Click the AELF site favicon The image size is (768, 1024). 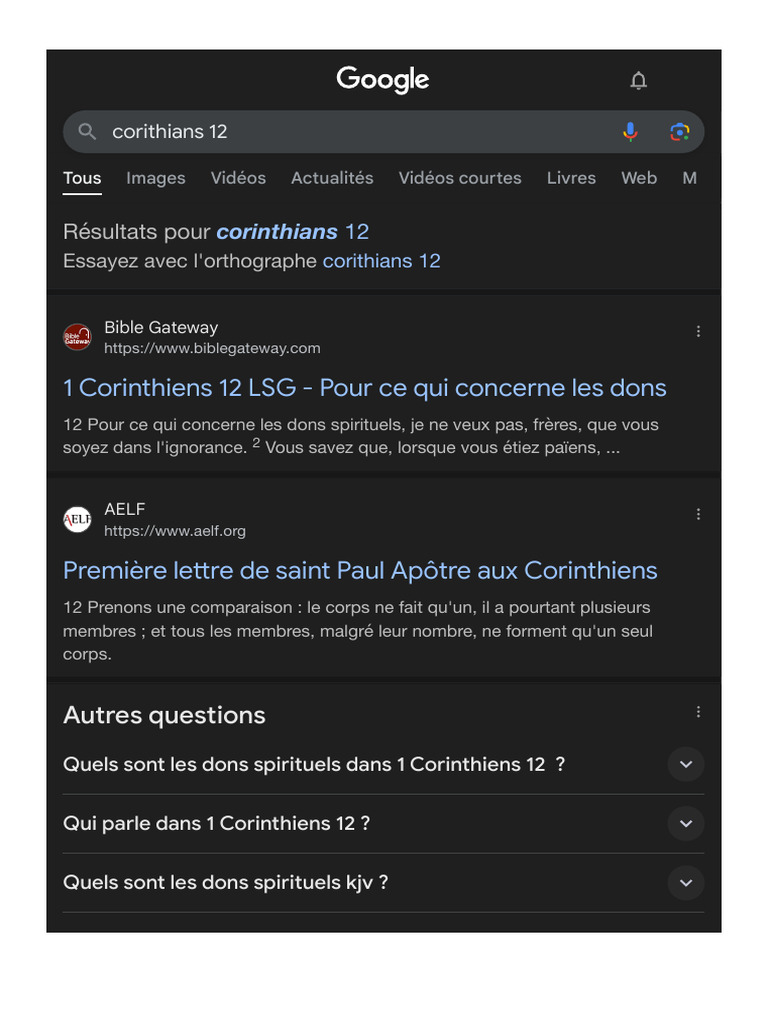[78, 519]
